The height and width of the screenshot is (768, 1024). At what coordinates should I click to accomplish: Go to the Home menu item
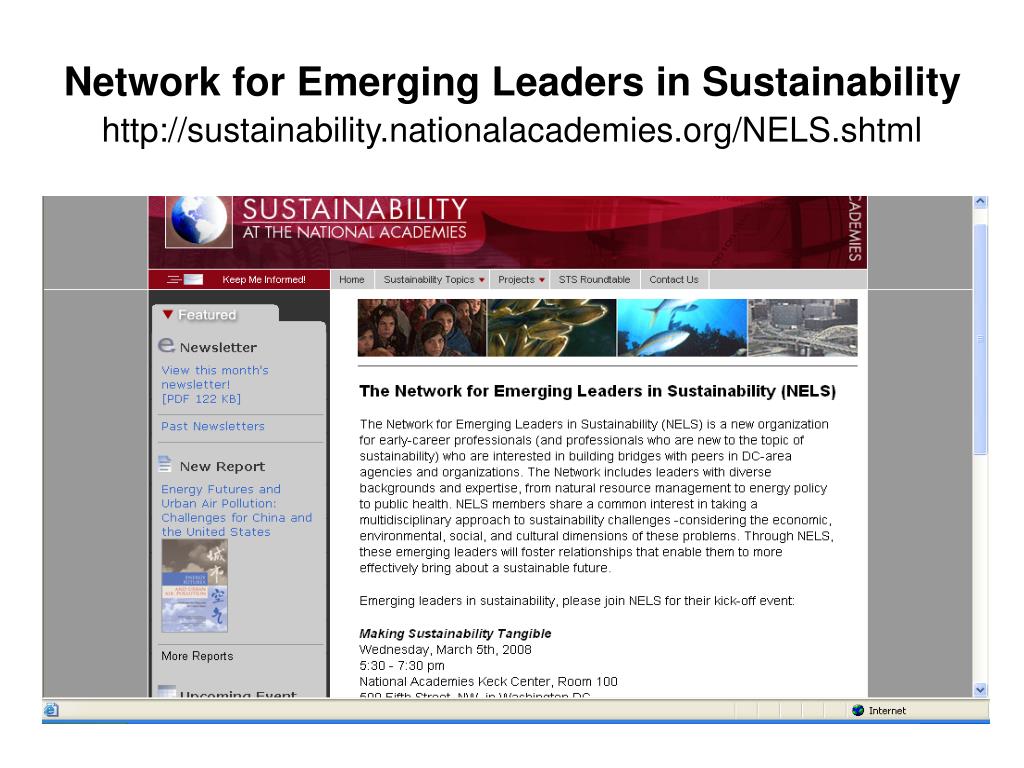(351, 280)
